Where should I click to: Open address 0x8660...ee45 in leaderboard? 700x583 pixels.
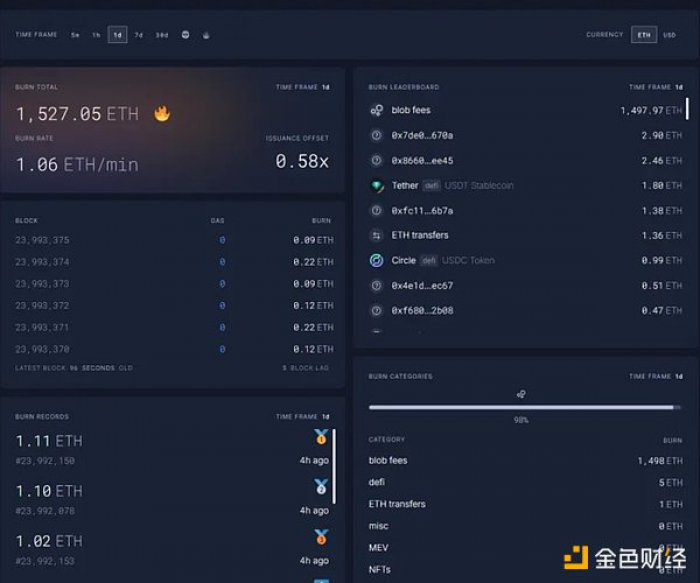(x=422, y=160)
